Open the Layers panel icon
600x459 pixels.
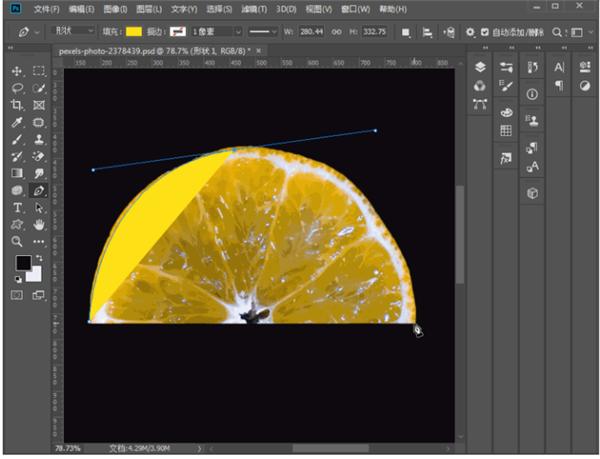click(480, 67)
